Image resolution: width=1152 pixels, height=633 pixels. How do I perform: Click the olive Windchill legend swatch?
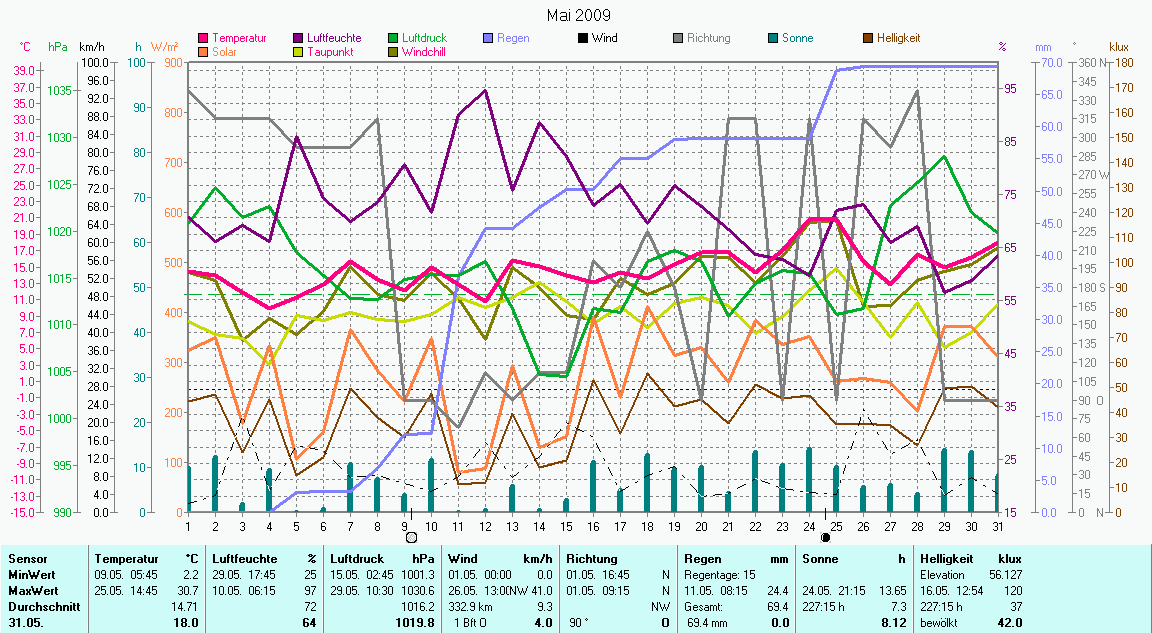coord(394,51)
